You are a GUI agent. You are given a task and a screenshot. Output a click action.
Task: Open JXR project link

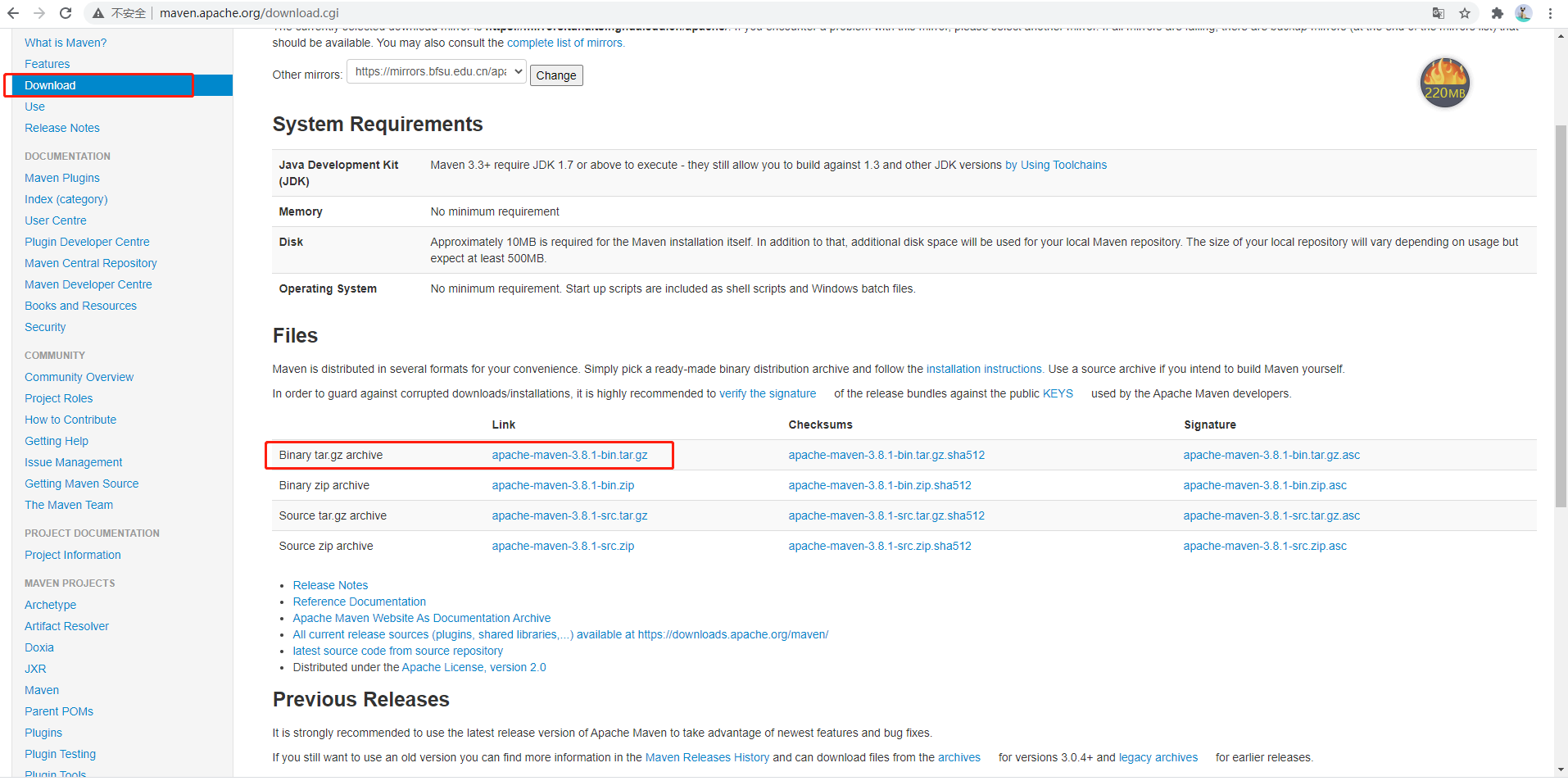click(35, 669)
